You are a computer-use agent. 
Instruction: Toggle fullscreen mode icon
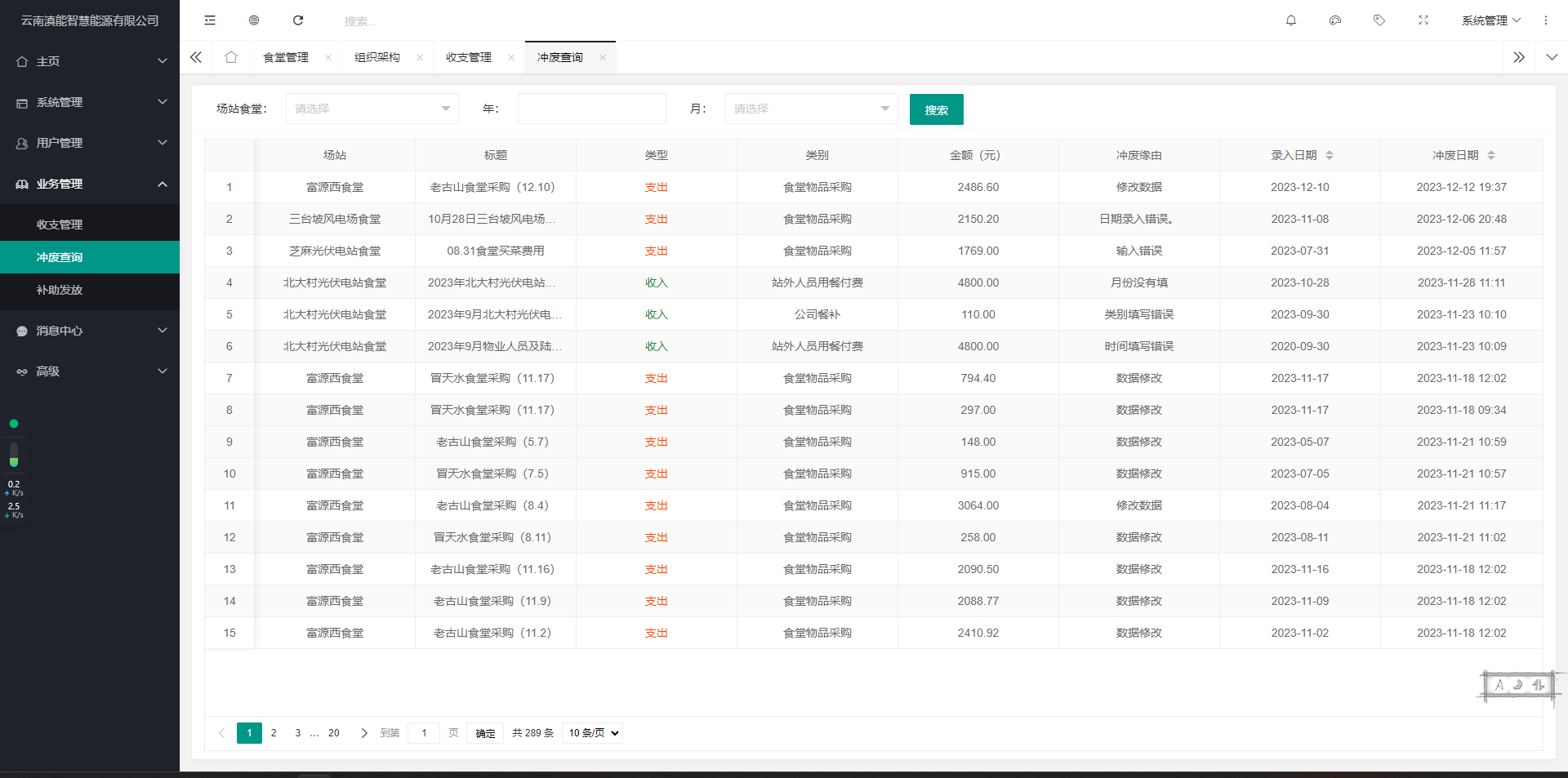pyautogui.click(x=1423, y=20)
